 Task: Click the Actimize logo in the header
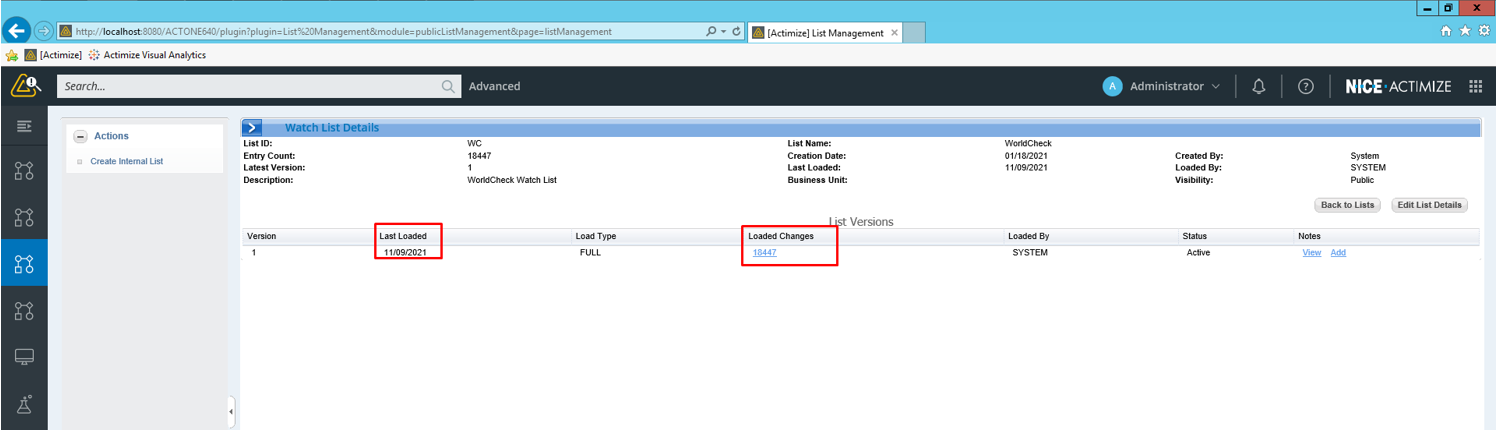(x=24, y=86)
